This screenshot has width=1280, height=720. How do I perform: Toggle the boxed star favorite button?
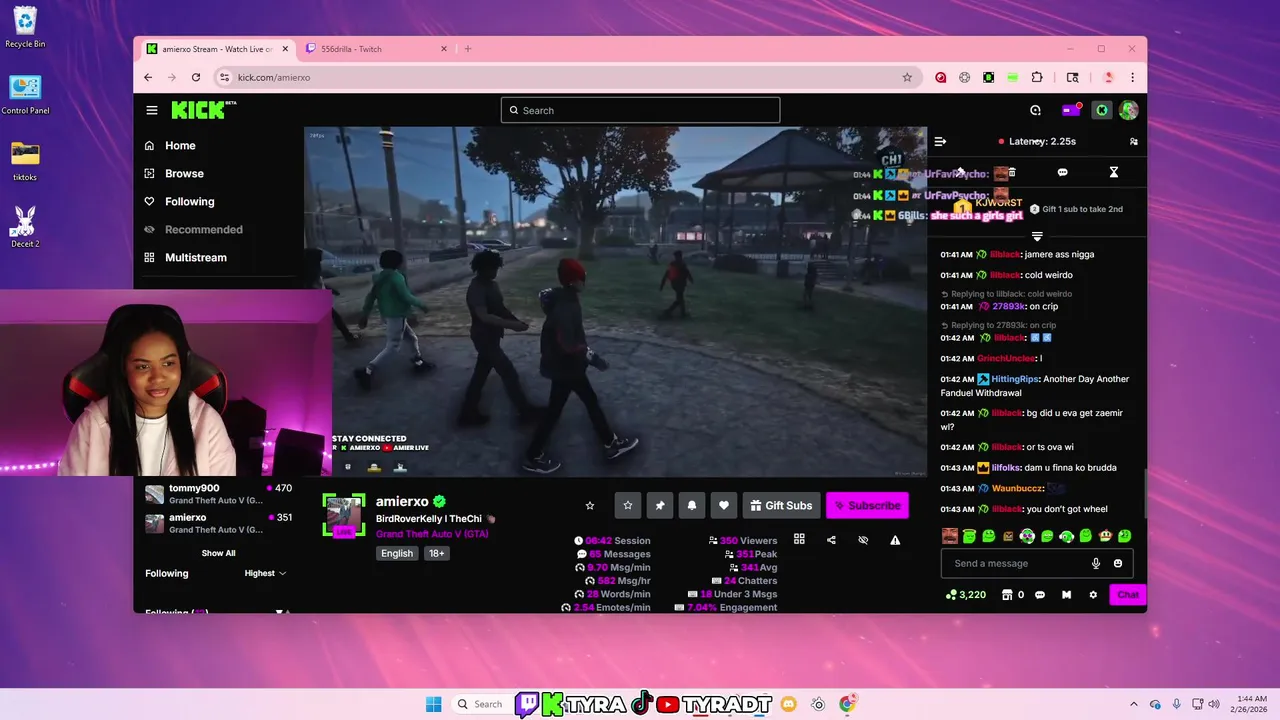pos(627,505)
